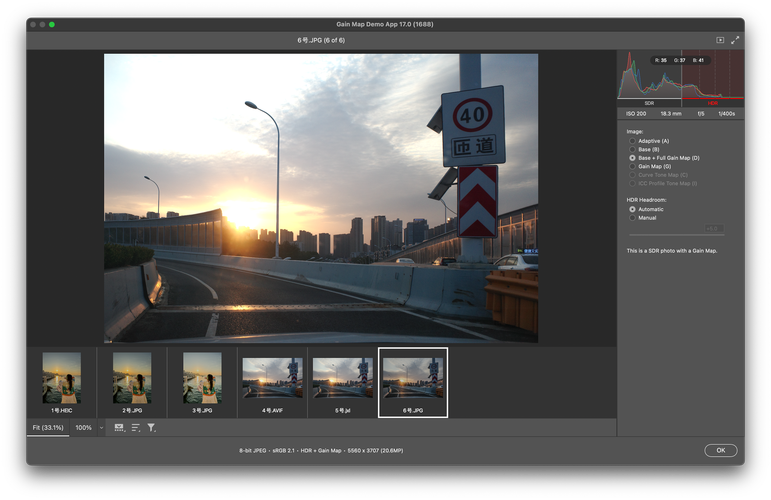Image resolution: width=771 pixels, height=500 pixels.
Task: Set HDR Headroom to Manual
Action: click(x=632, y=217)
